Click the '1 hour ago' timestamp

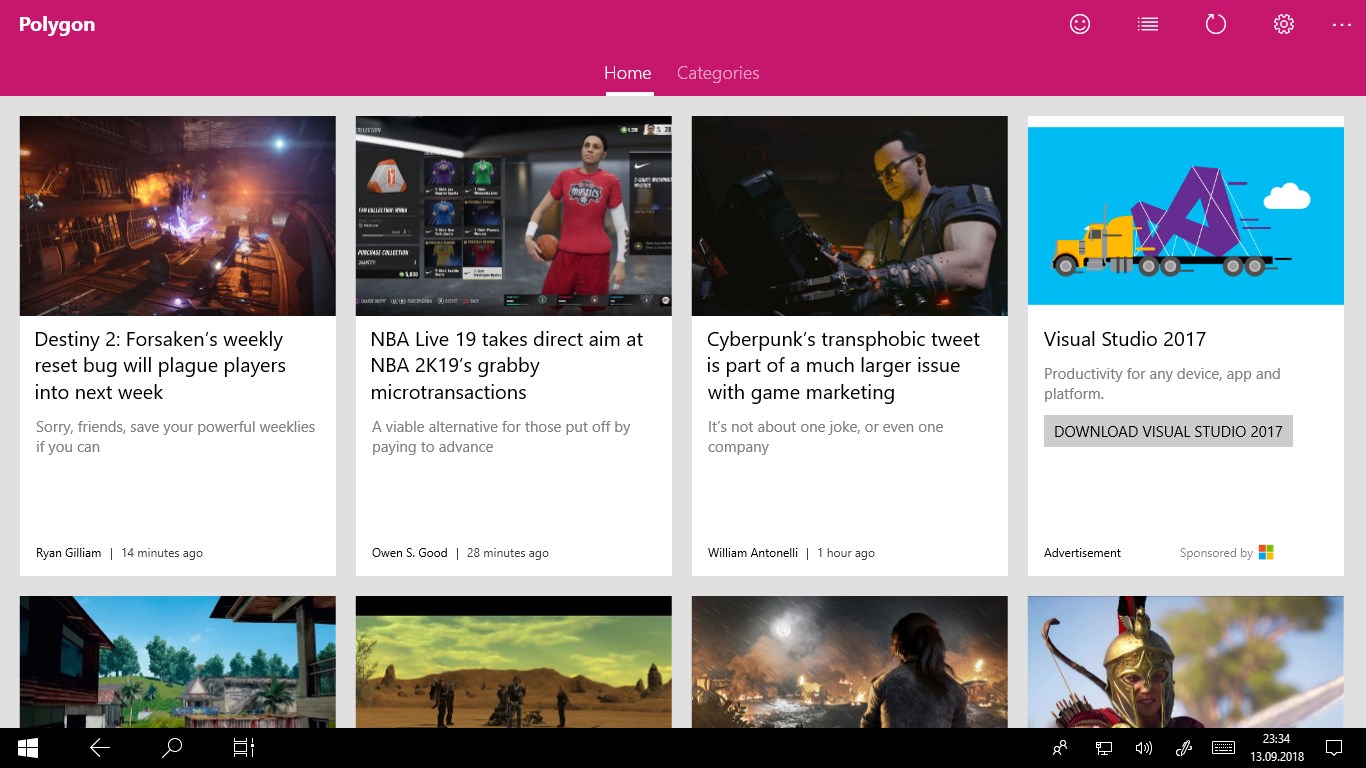click(x=846, y=553)
